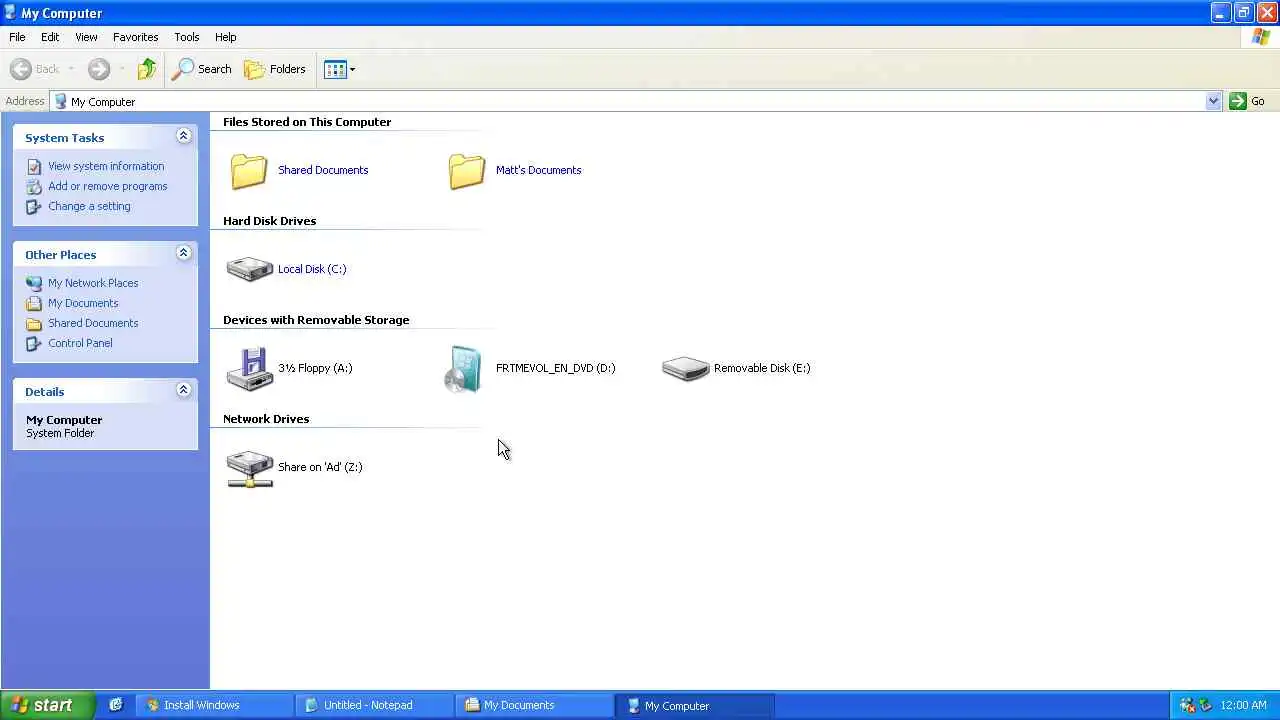Click the network tray icon
The height and width of the screenshot is (720, 1280).
[1187, 705]
